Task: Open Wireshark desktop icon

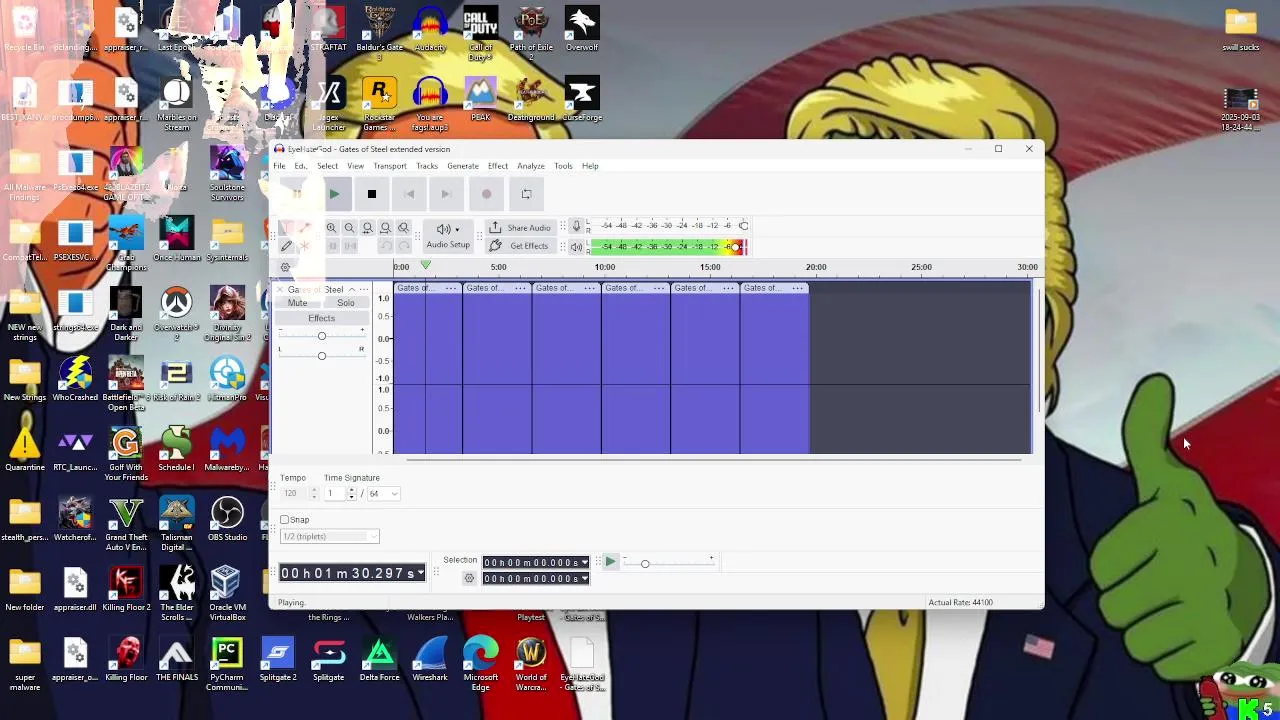Action: pyautogui.click(x=430, y=659)
